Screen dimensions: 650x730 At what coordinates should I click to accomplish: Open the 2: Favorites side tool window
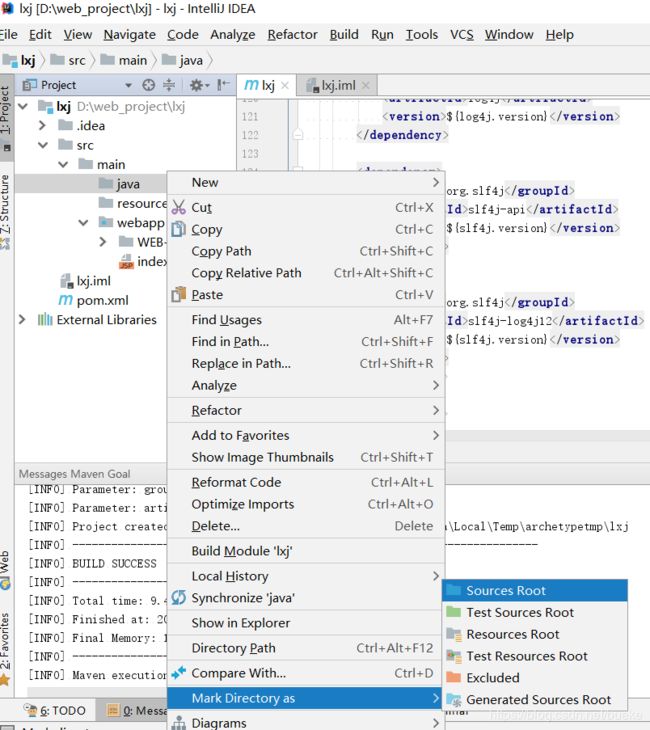point(5,648)
